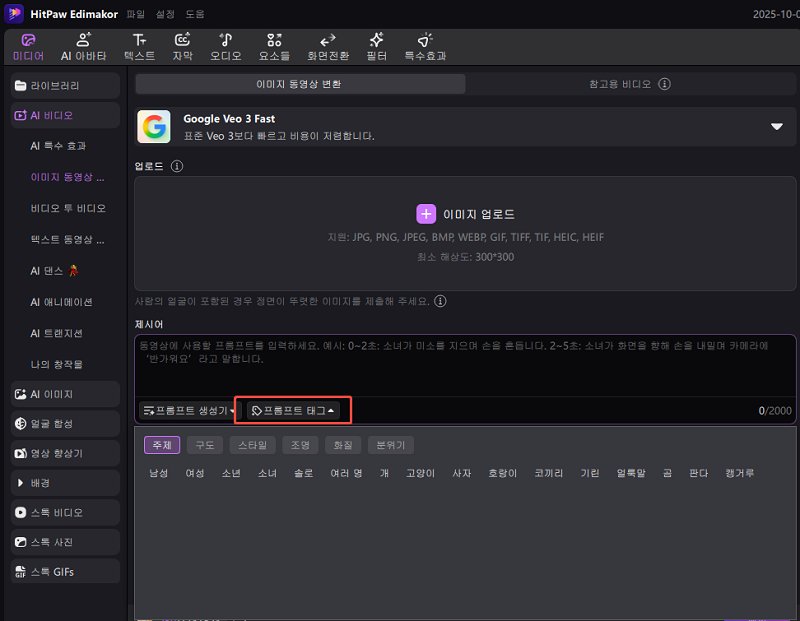
Task: Select the 화면전환 transition icon
Action: (x=327, y=40)
